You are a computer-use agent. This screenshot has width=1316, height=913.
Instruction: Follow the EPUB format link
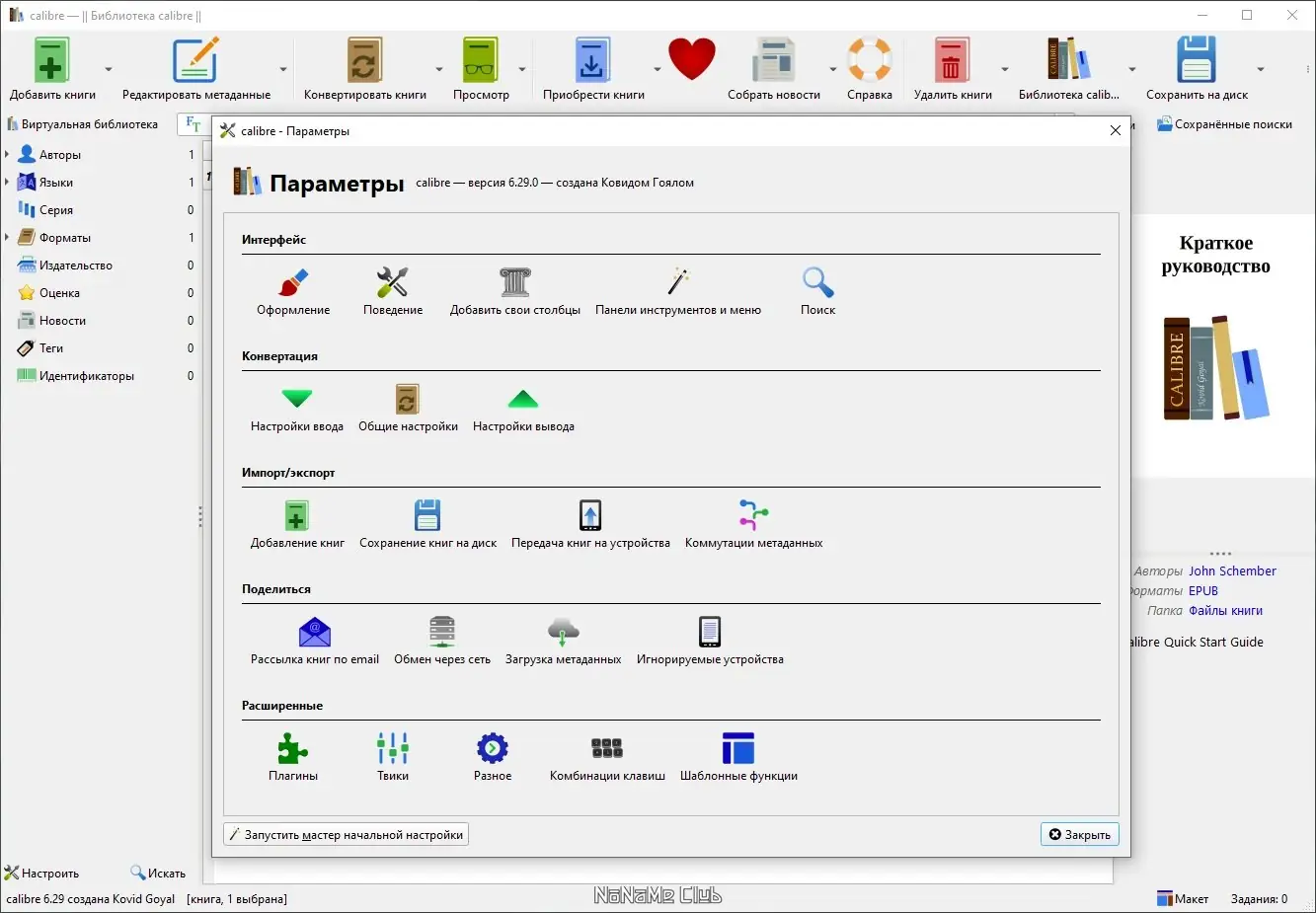pyautogui.click(x=1203, y=591)
